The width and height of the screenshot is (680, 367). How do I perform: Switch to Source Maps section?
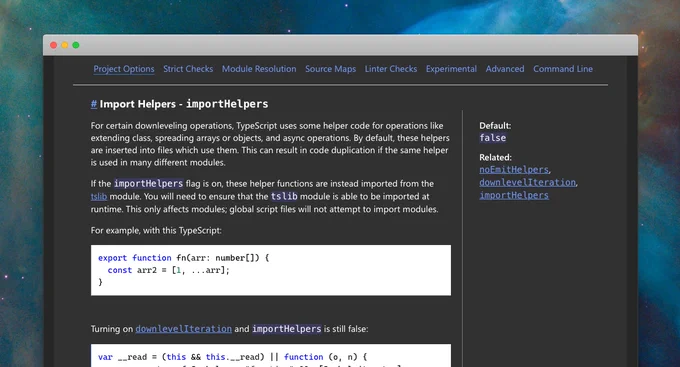click(330, 69)
